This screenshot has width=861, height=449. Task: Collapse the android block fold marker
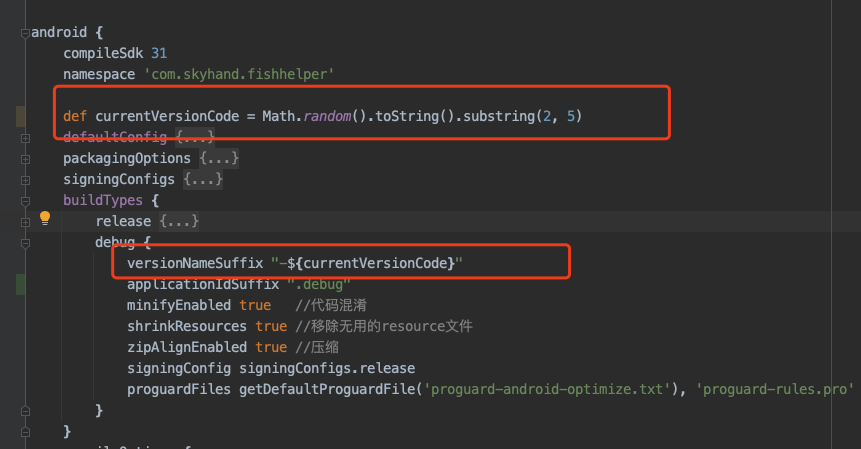[25, 33]
